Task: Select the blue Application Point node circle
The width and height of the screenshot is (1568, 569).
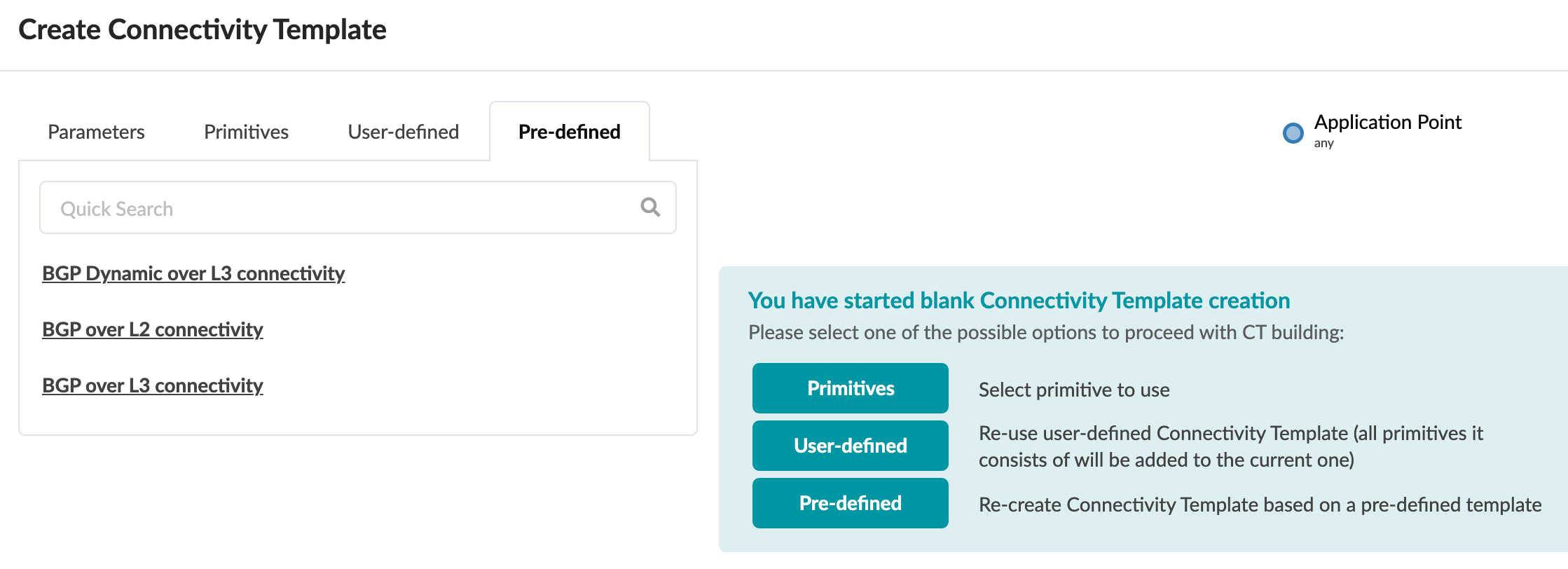Action: (1293, 132)
